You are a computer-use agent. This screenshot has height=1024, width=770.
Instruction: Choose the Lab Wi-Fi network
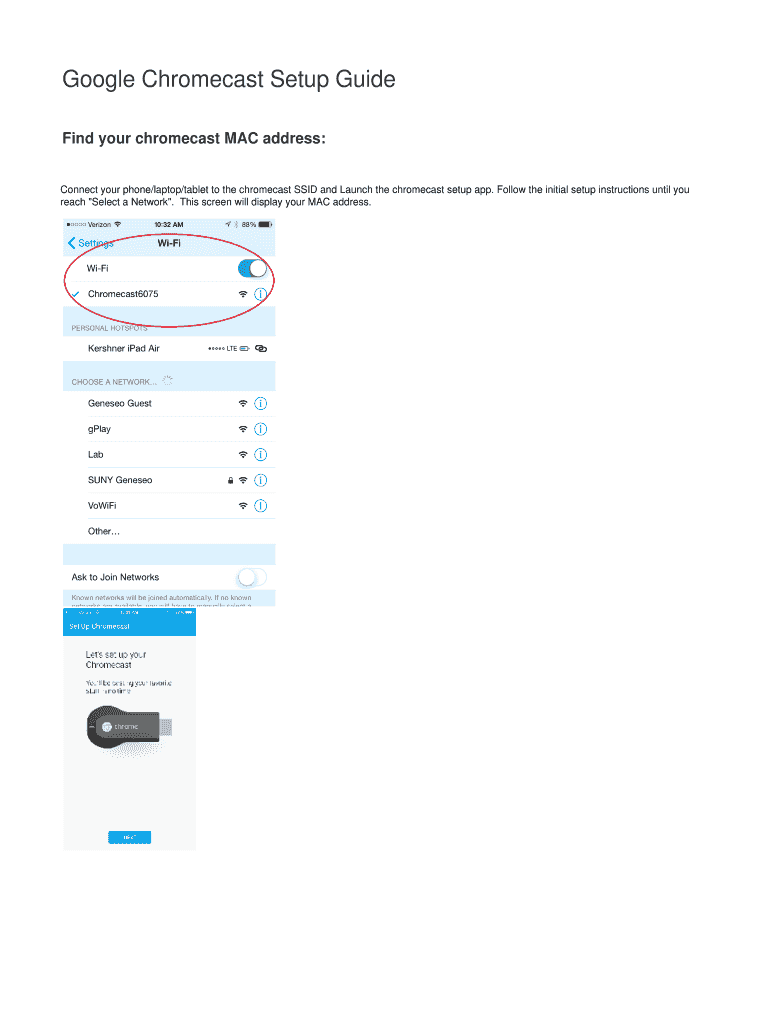pyautogui.click(x=96, y=455)
